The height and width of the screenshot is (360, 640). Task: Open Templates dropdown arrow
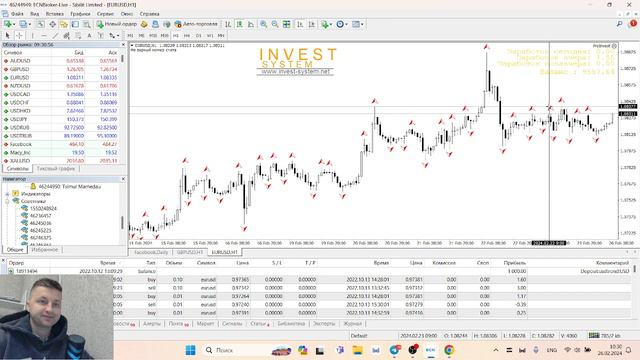[x=362, y=24]
